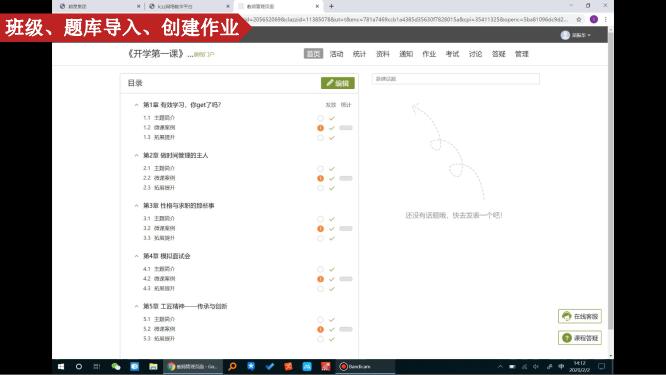The width and height of the screenshot is (666, 375).
Task: Collapse chapter 第3章 with its arrow
Action: pos(136,206)
